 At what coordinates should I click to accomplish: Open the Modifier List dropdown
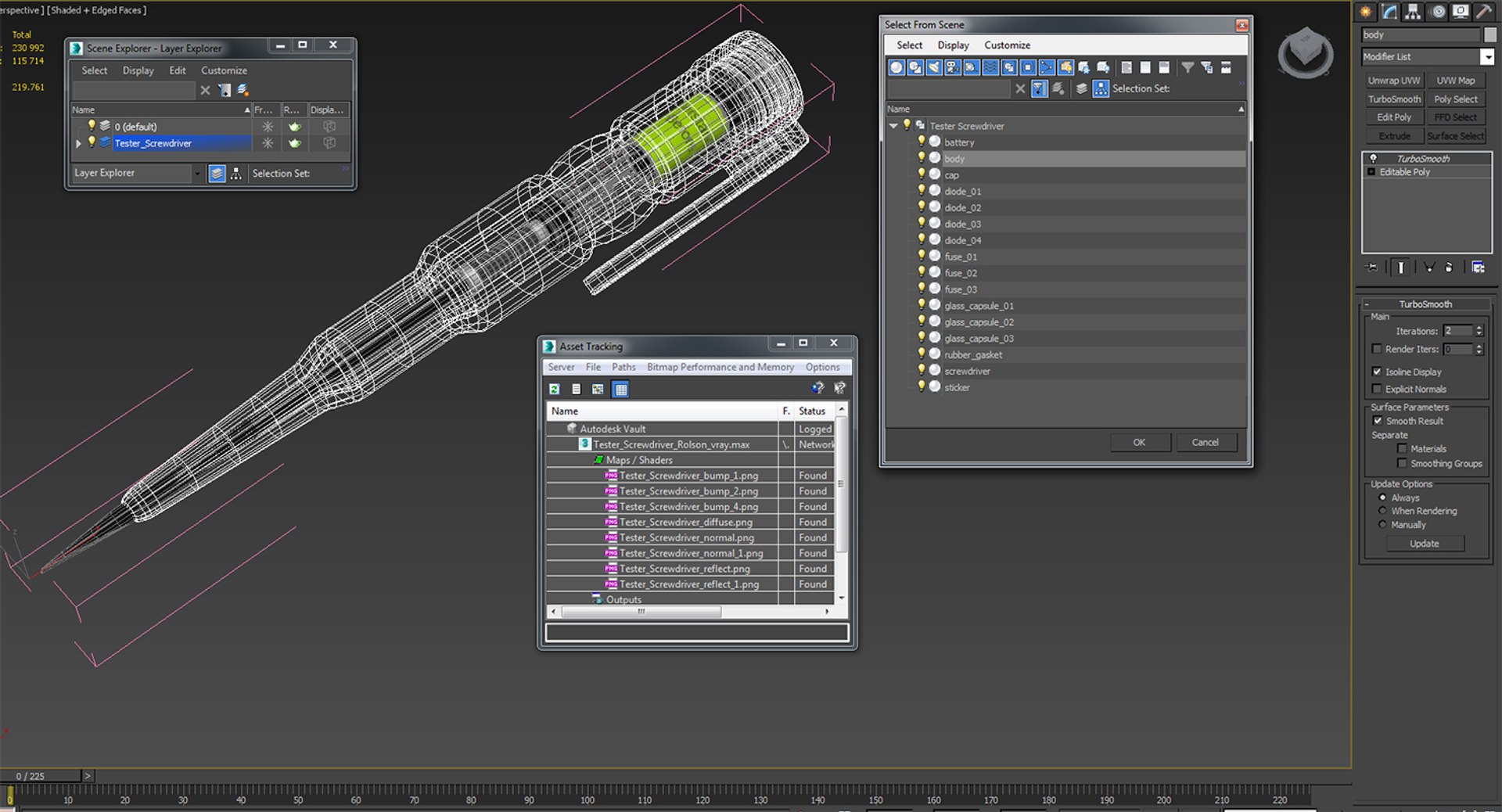(1487, 57)
